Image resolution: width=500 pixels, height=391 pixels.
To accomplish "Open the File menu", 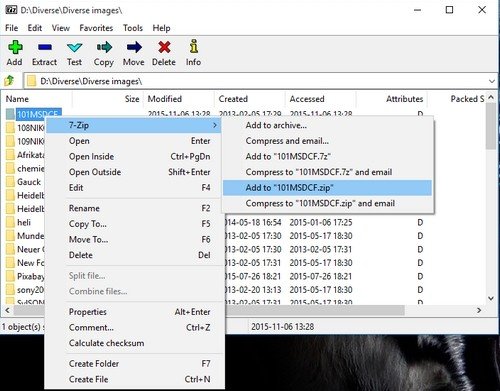I will tap(12, 28).
